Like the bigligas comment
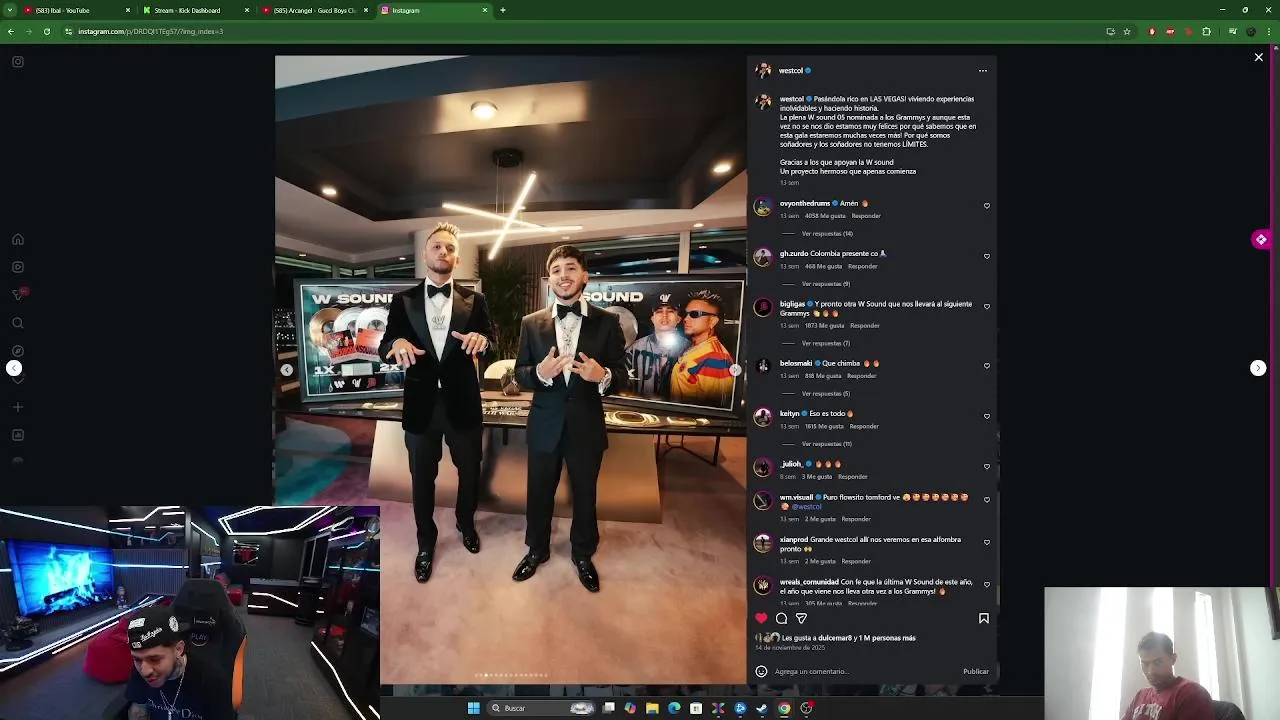The width and height of the screenshot is (1280, 720). pyautogui.click(x=987, y=307)
